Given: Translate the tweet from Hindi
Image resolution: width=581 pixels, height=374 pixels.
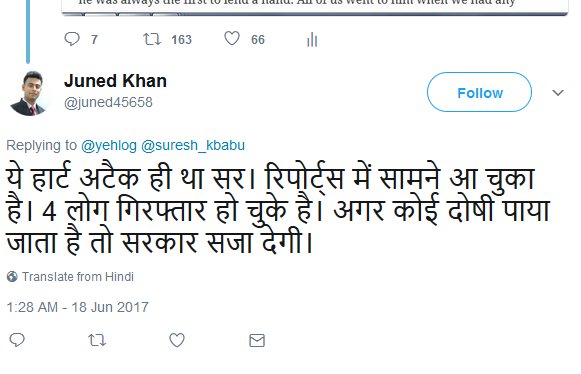Looking at the screenshot, I should coord(77,277).
